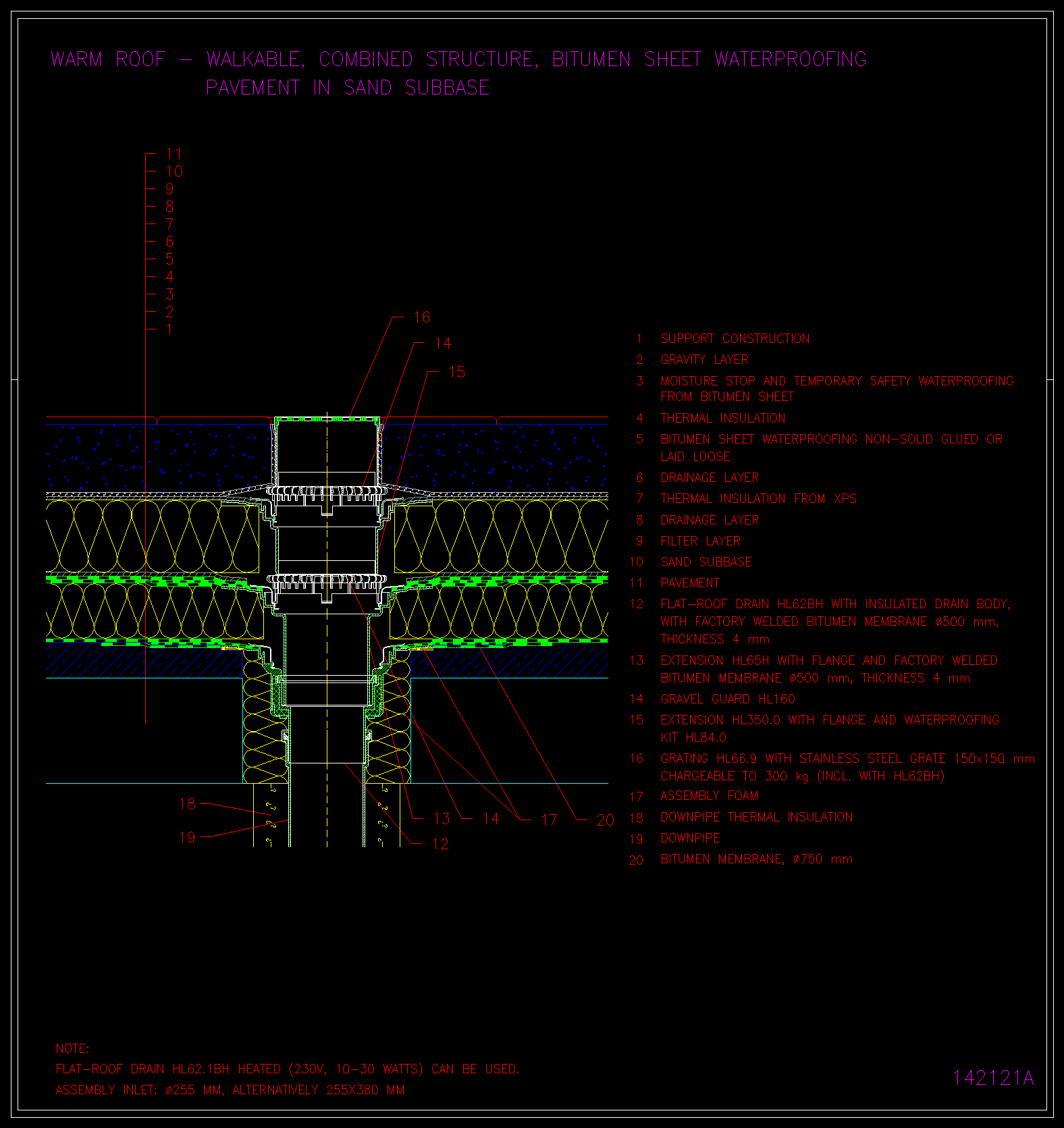The width and height of the screenshot is (1064, 1128).
Task: Click legend text 'GRAVITY LAYER'
Action: pyautogui.click(x=704, y=360)
